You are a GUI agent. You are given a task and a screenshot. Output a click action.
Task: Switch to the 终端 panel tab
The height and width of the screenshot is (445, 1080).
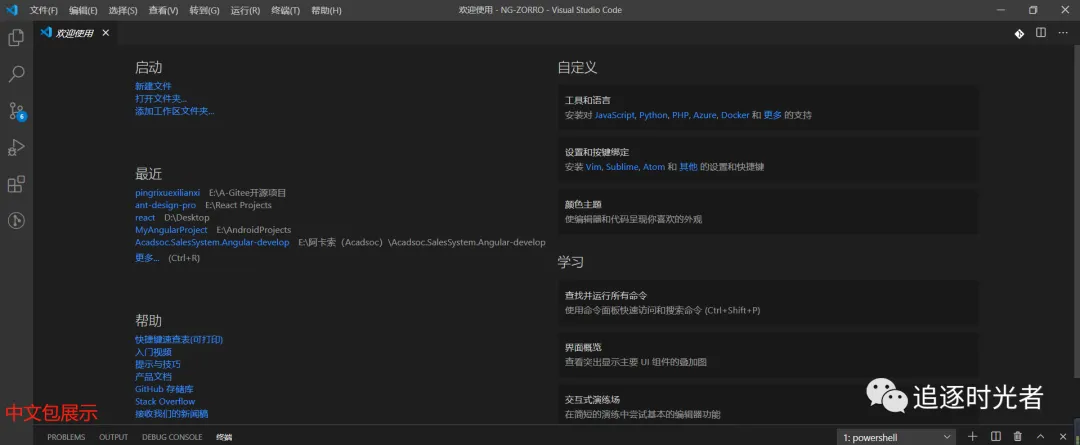pos(224,437)
